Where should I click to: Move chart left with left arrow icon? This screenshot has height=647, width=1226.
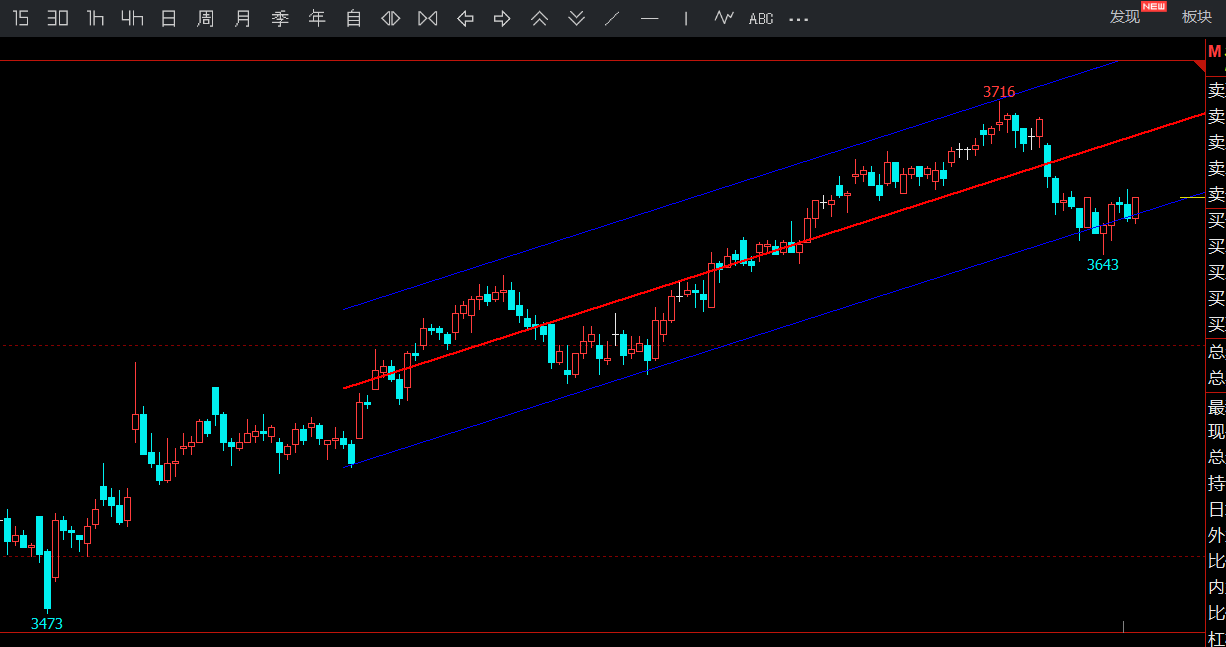point(465,18)
